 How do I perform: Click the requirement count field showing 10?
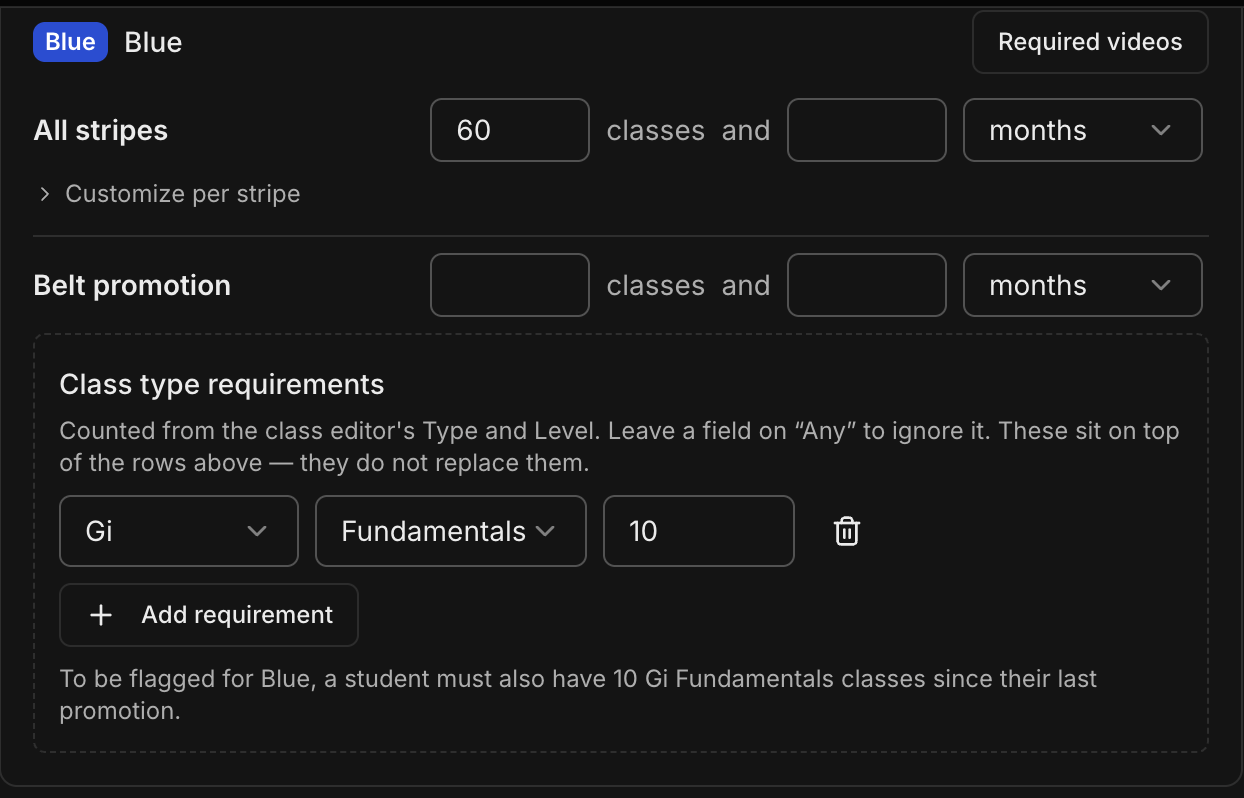(699, 531)
